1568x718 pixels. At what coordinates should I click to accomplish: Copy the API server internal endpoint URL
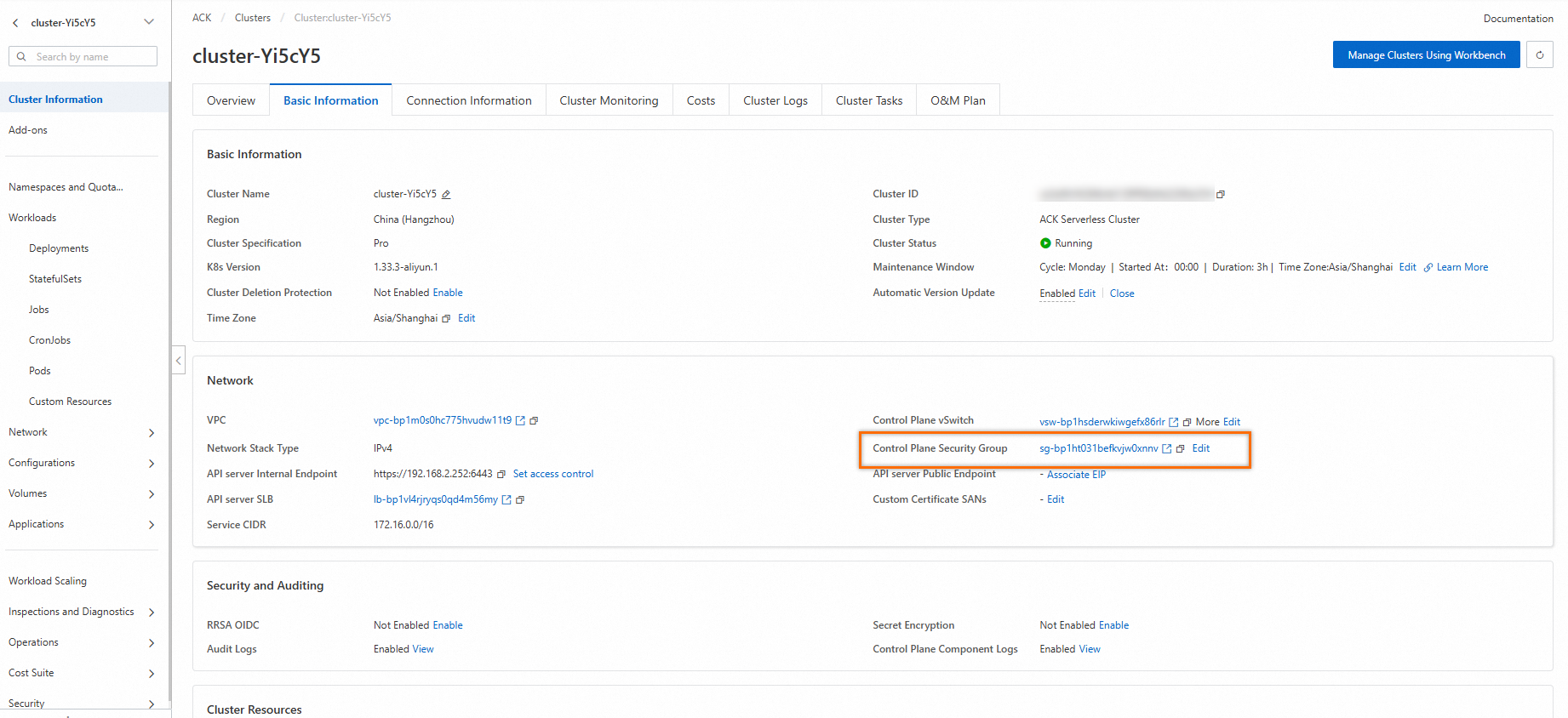[x=501, y=475]
